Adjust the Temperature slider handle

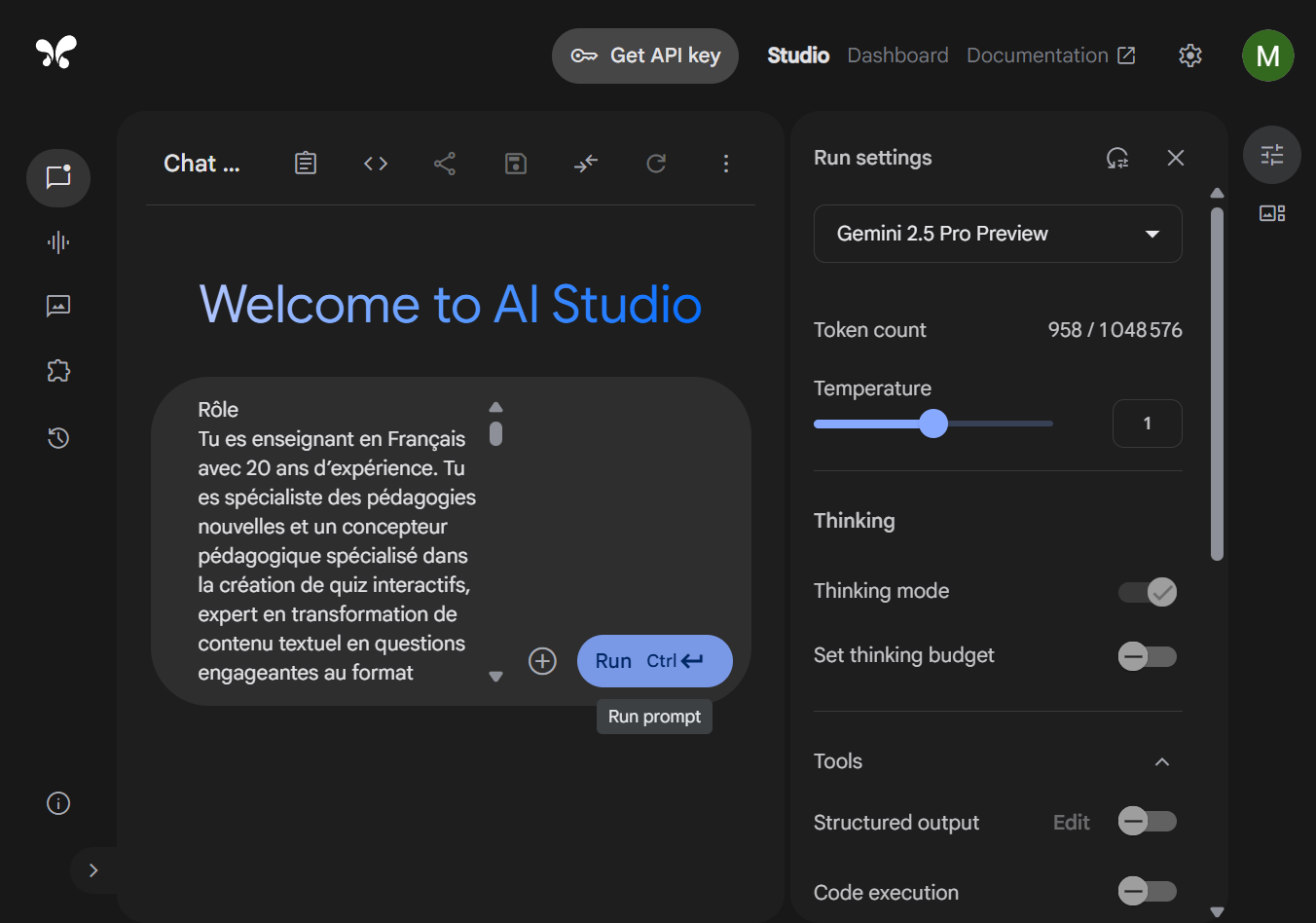(x=933, y=424)
